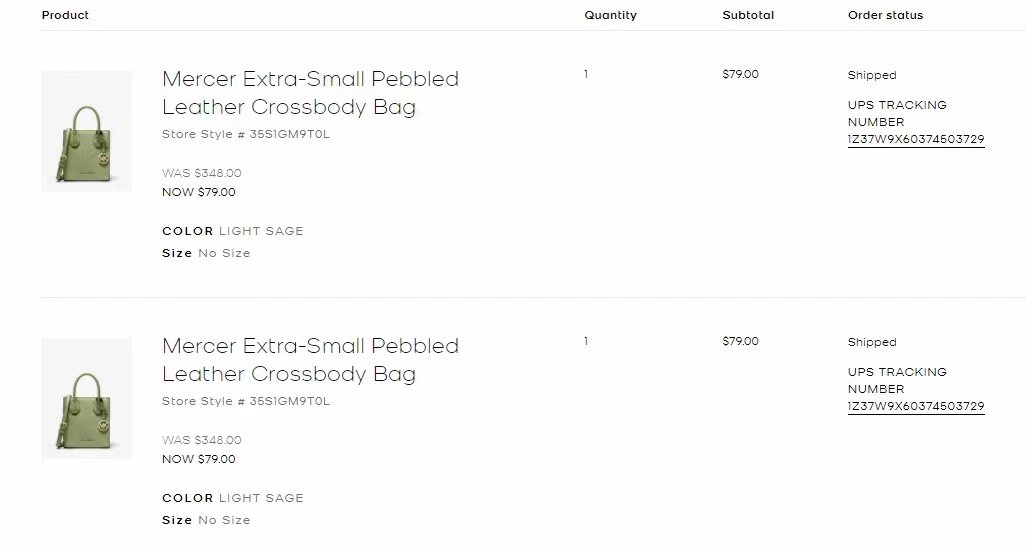
Task: Click the second item's quantity value
Action: pyautogui.click(x=586, y=342)
